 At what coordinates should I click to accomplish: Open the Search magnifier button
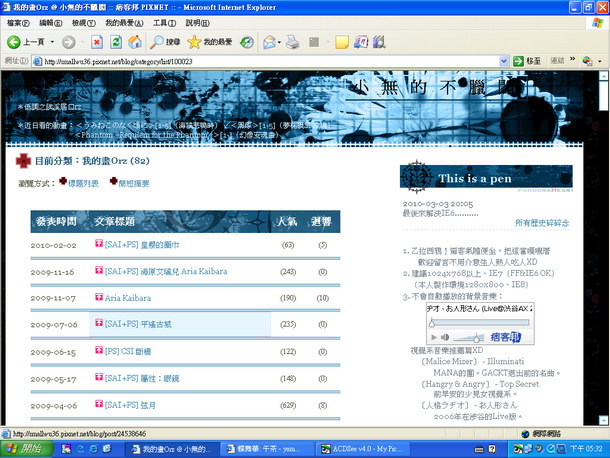coord(165,42)
